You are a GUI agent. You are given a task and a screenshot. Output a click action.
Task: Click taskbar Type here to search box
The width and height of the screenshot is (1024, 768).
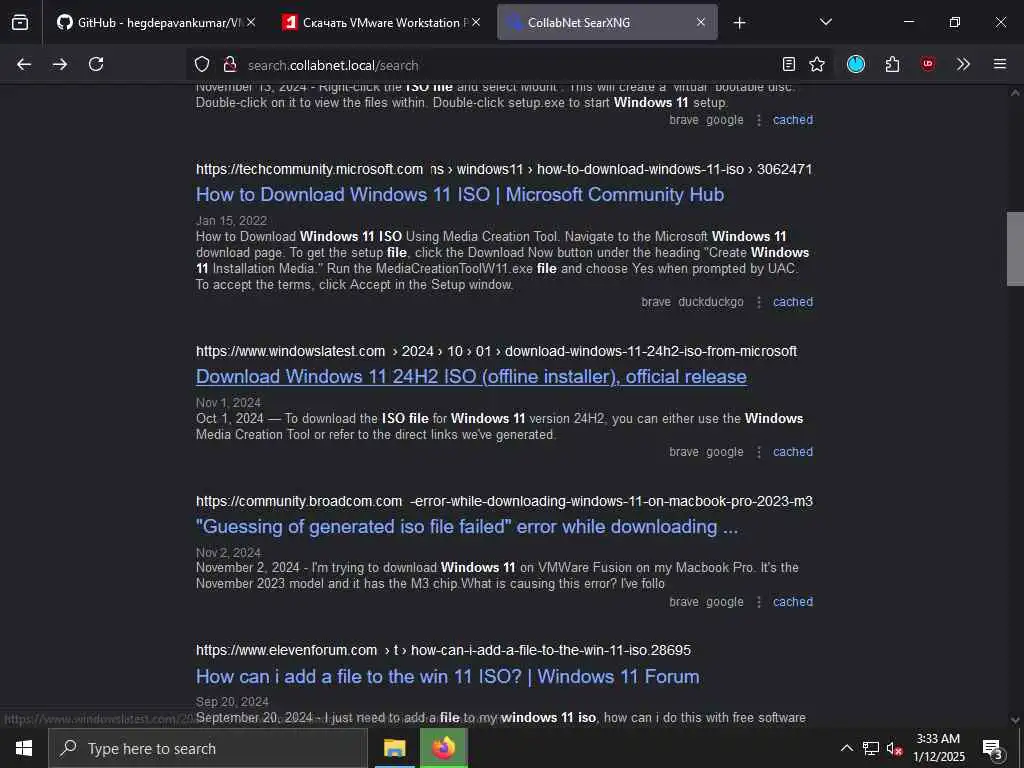coord(208,748)
